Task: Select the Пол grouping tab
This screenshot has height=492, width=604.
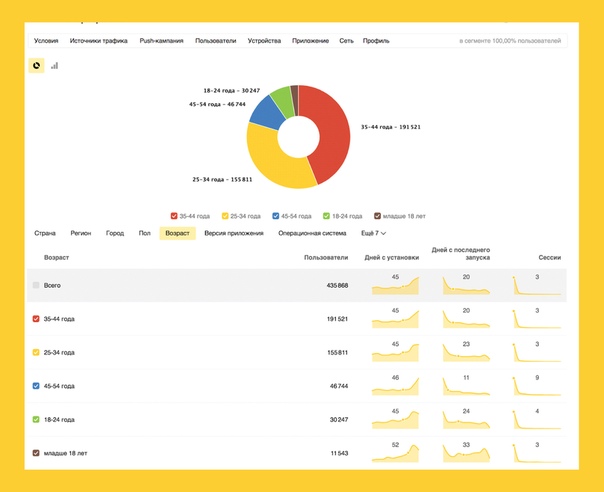Action: pos(144,233)
